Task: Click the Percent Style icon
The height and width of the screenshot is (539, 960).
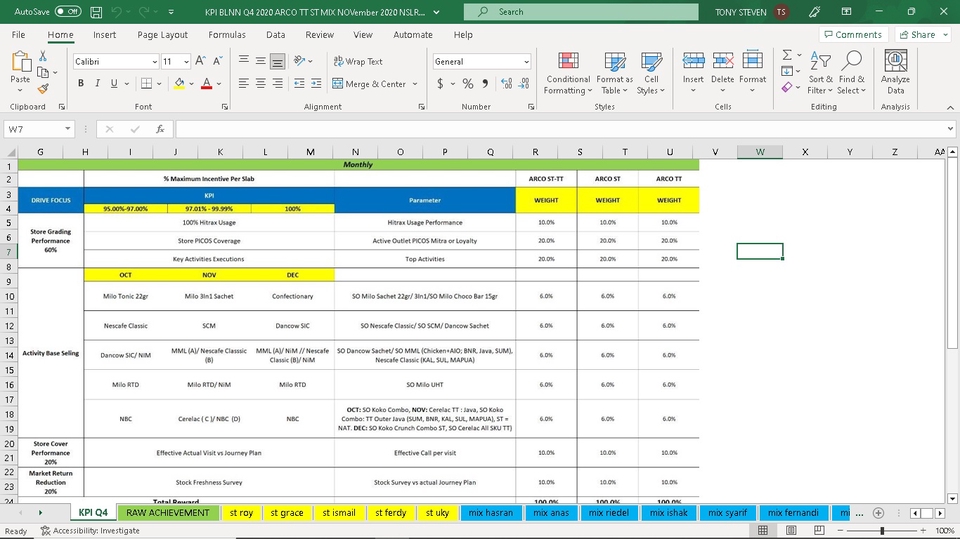Action: tap(468, 83)
